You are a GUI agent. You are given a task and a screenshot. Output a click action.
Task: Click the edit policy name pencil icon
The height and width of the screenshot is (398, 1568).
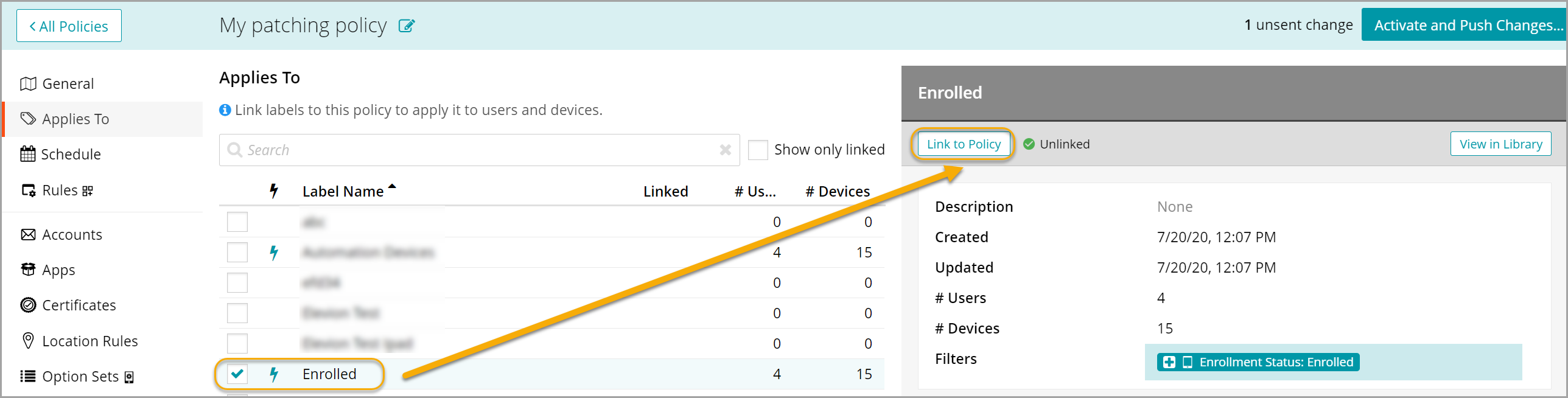coord(406,26)
